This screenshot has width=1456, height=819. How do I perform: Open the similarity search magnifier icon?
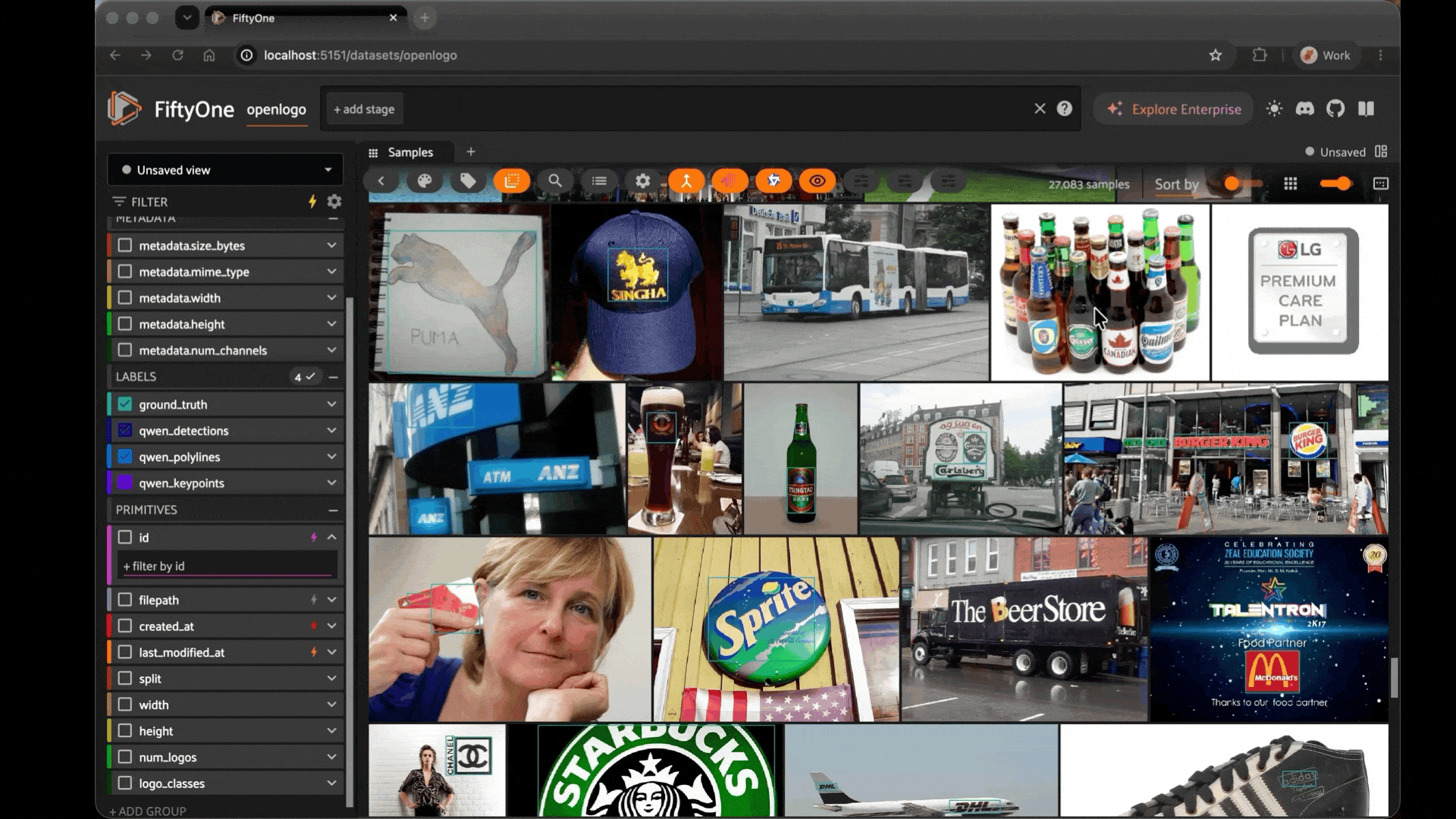555,181
